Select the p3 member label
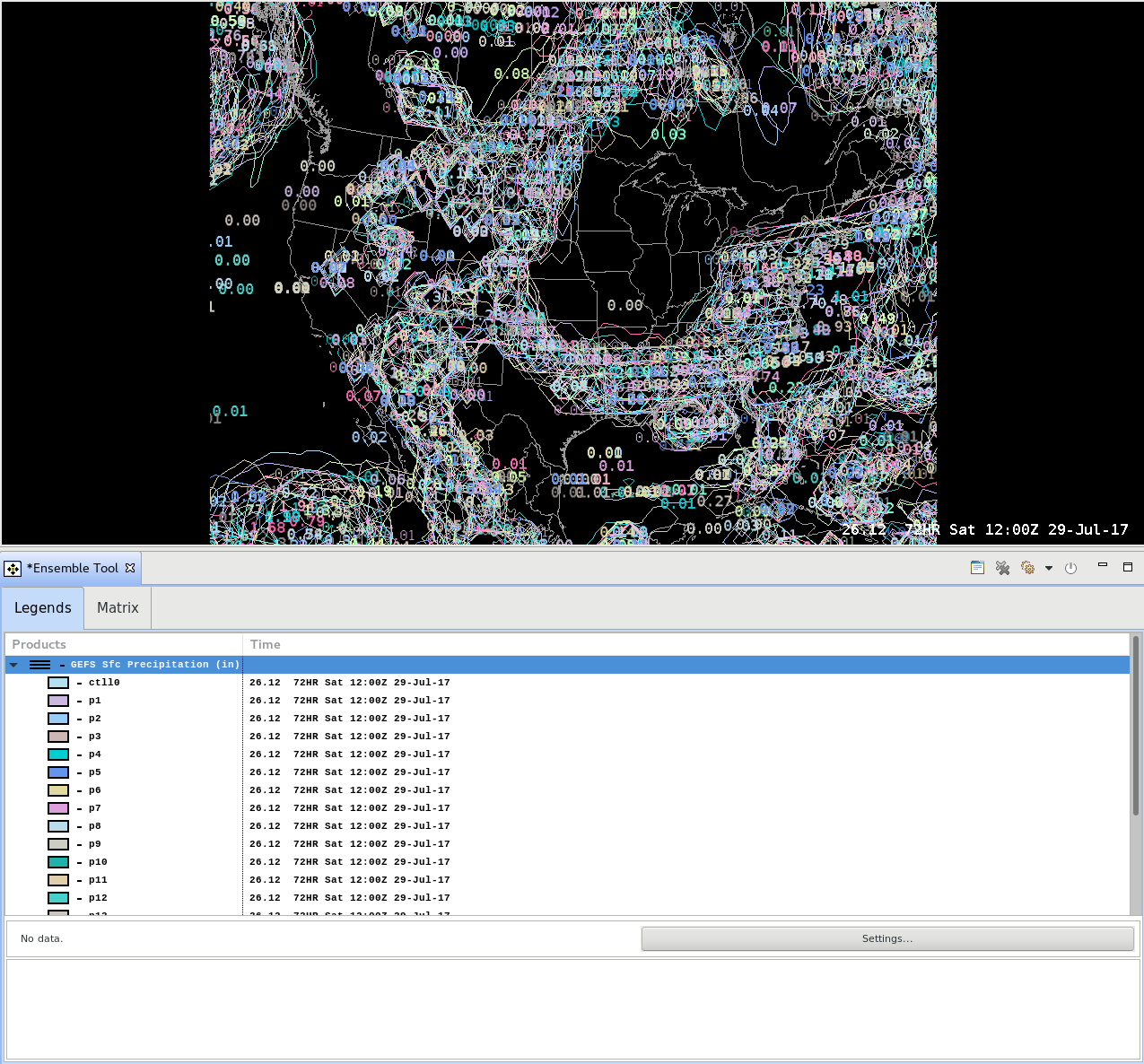Image resolution: width=1144 pixels, height=1064 pixels. (x=95, y=737)
